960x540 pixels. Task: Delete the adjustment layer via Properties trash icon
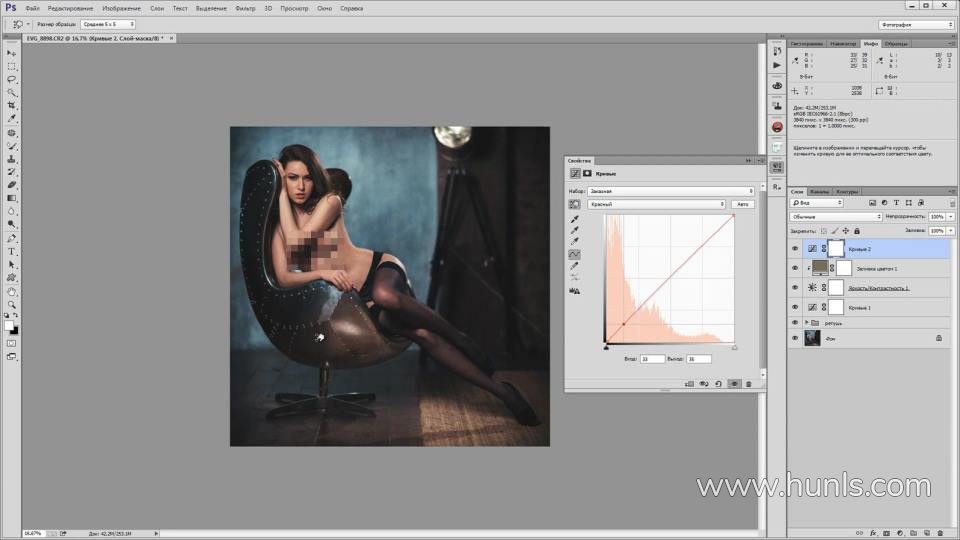[748, 384]
